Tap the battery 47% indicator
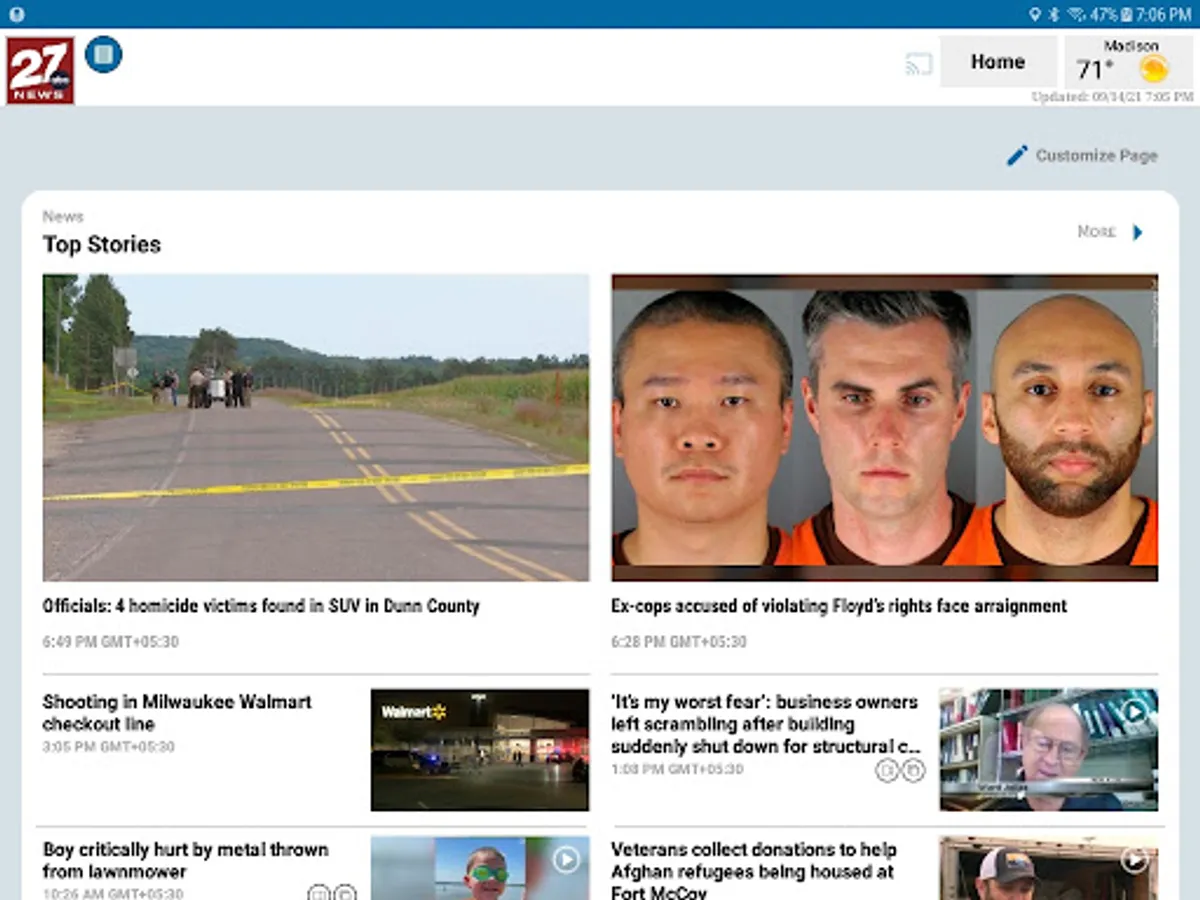 1111,14
